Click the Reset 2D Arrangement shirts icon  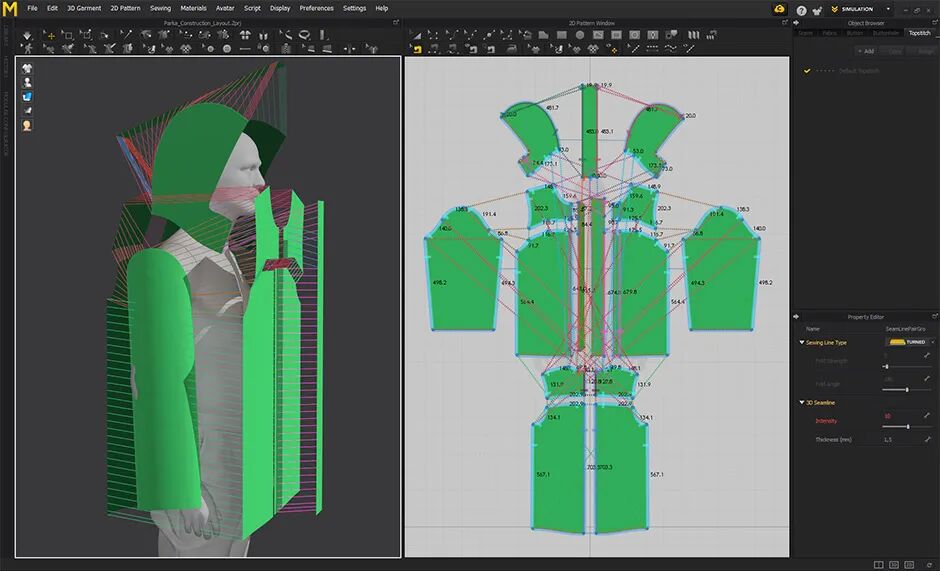(245, 35)
